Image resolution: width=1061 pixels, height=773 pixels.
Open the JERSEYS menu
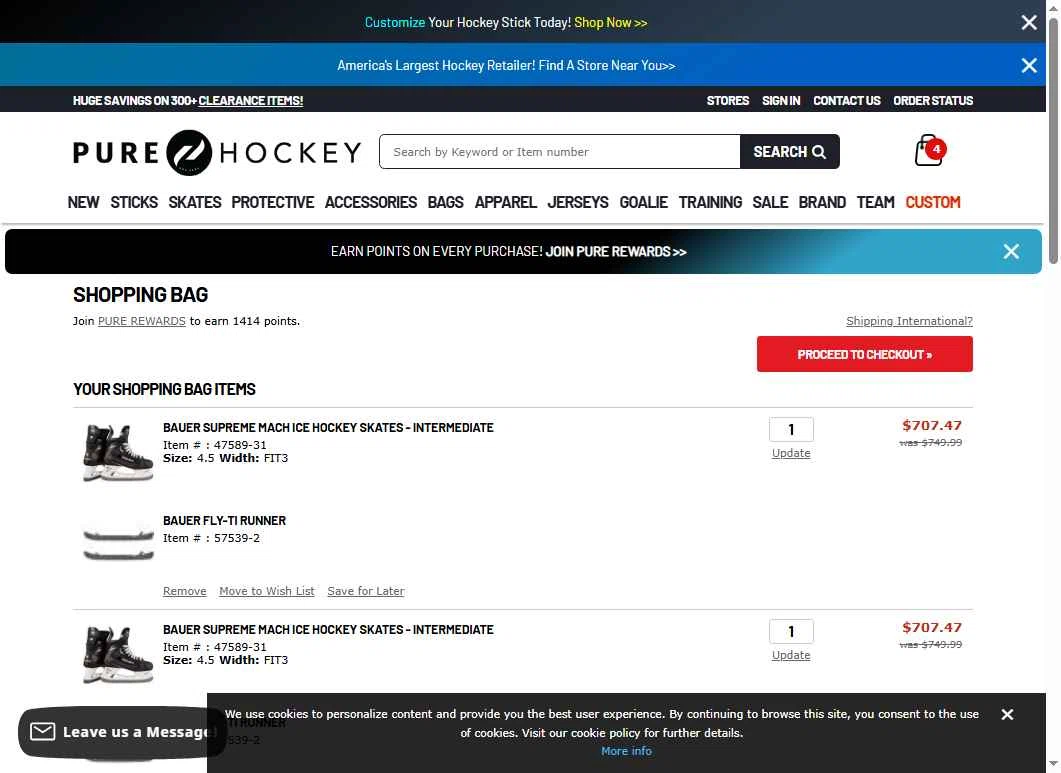click(x=578, y=202)
